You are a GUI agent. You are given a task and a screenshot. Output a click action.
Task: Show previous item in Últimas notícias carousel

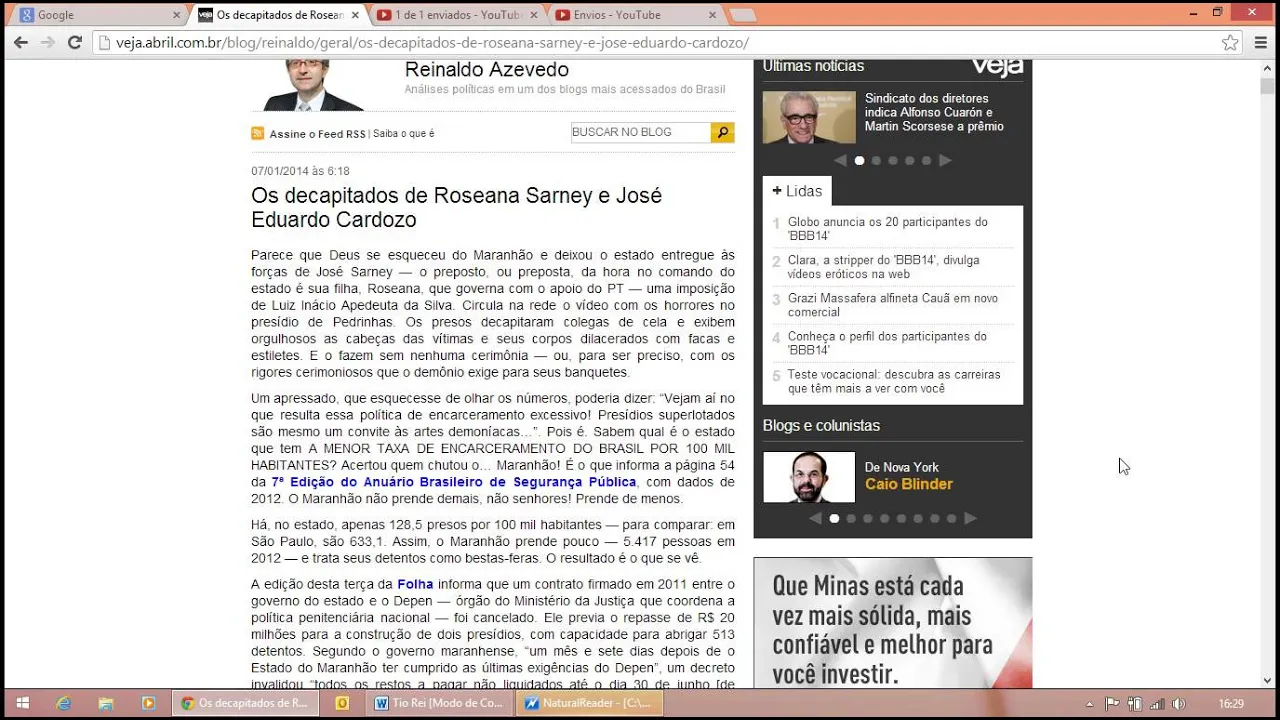coord(840,160)
